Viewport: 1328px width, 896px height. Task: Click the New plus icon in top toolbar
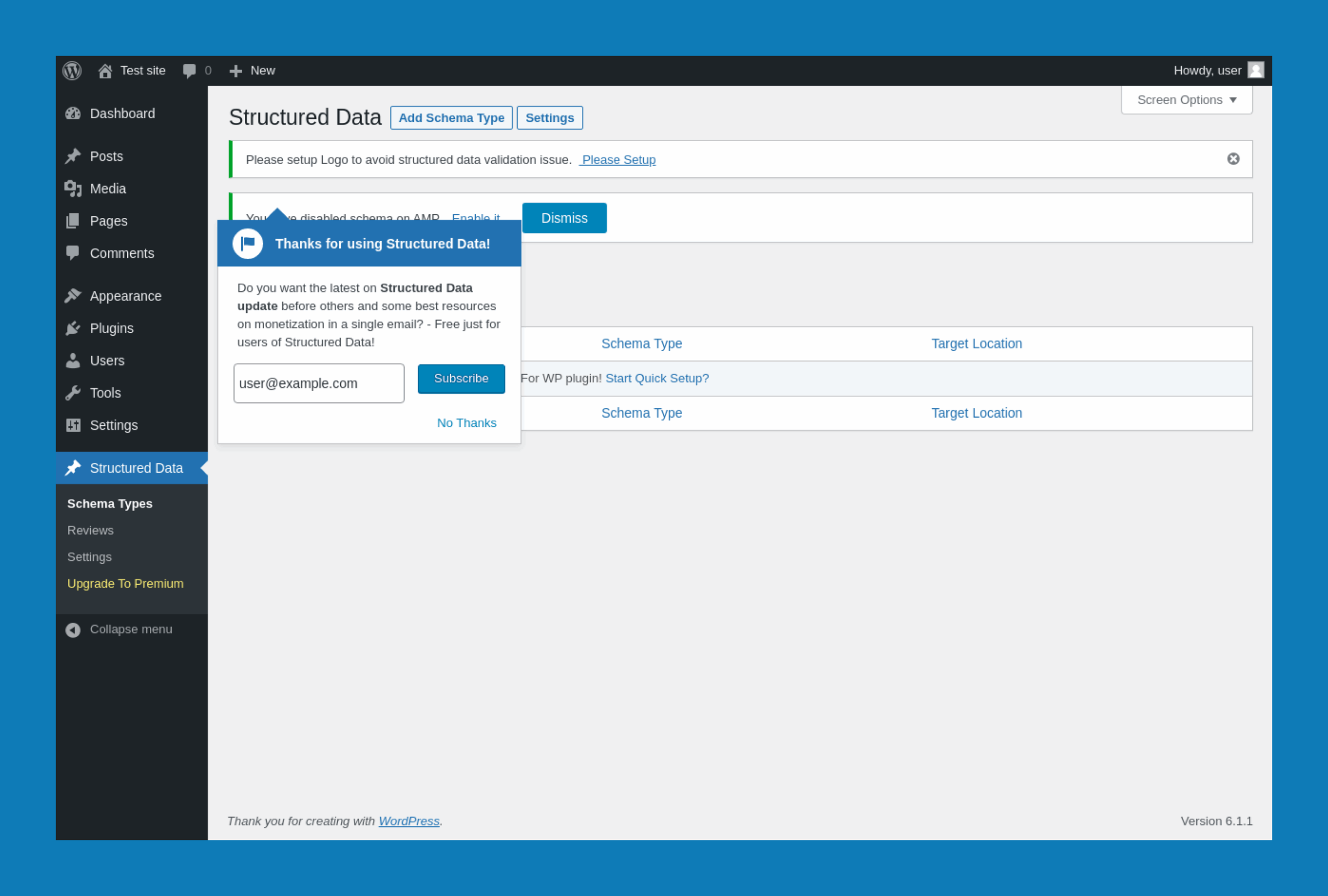pyautogui.click(x=236, y=70)
